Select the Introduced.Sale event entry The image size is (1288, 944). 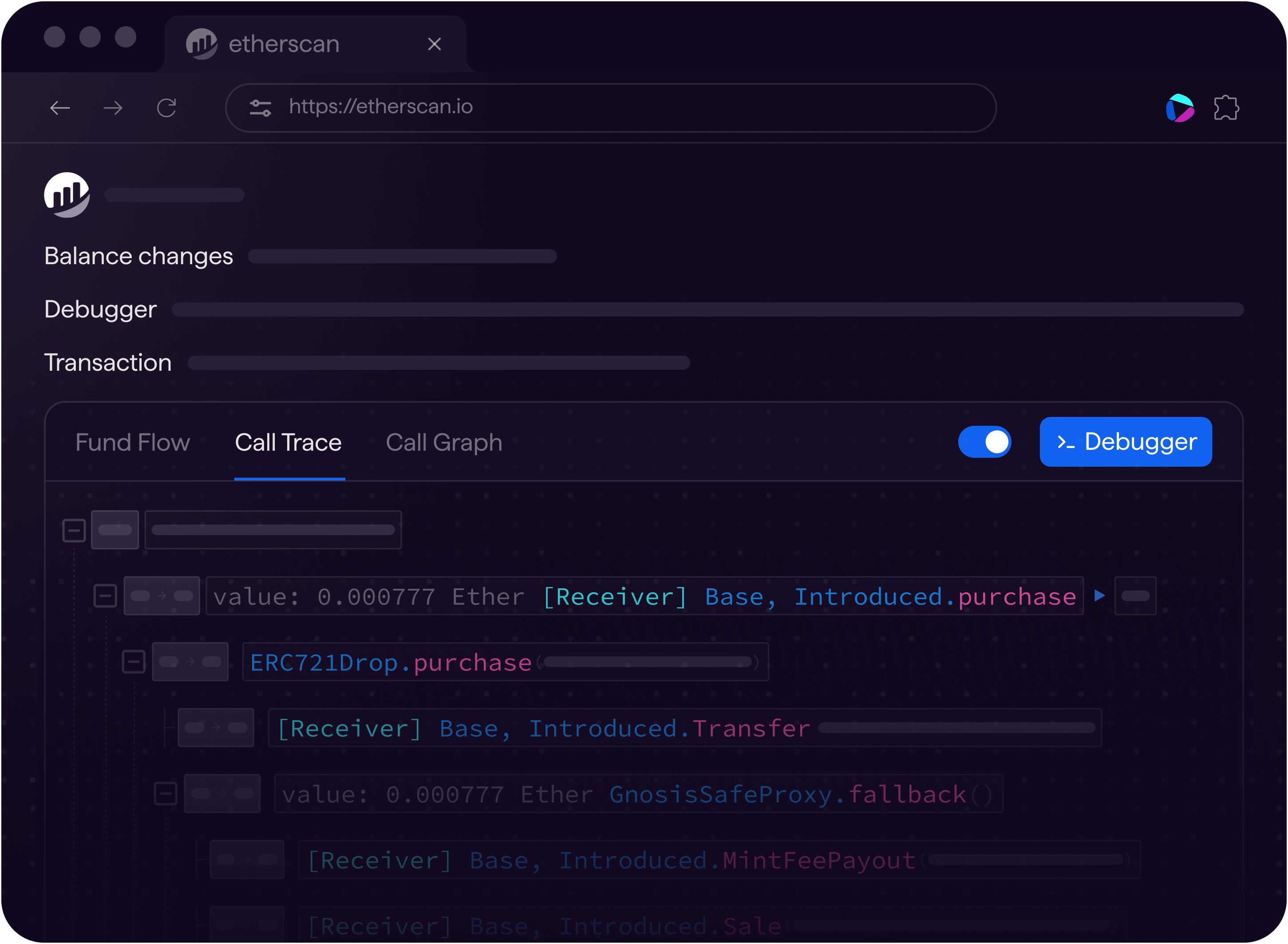point(711,925)
